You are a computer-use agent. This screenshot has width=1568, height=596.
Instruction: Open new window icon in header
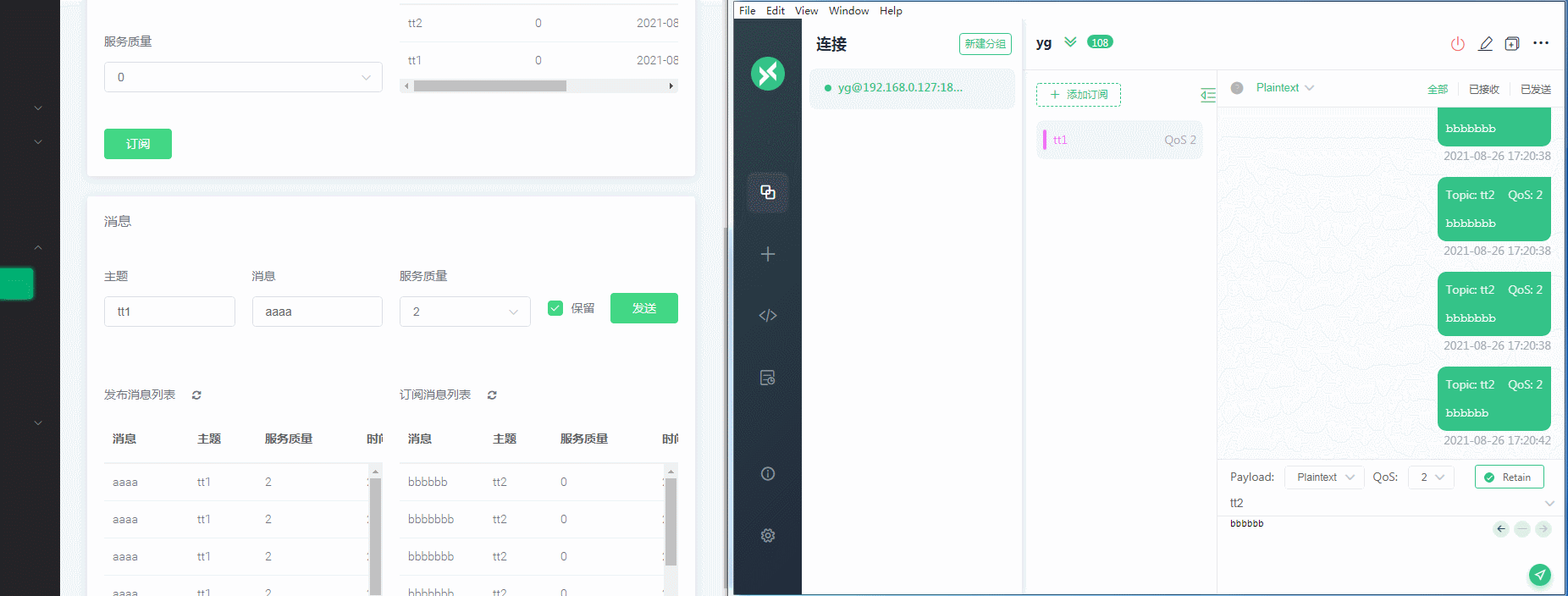pyautogui.click(x=1512, y=43)
